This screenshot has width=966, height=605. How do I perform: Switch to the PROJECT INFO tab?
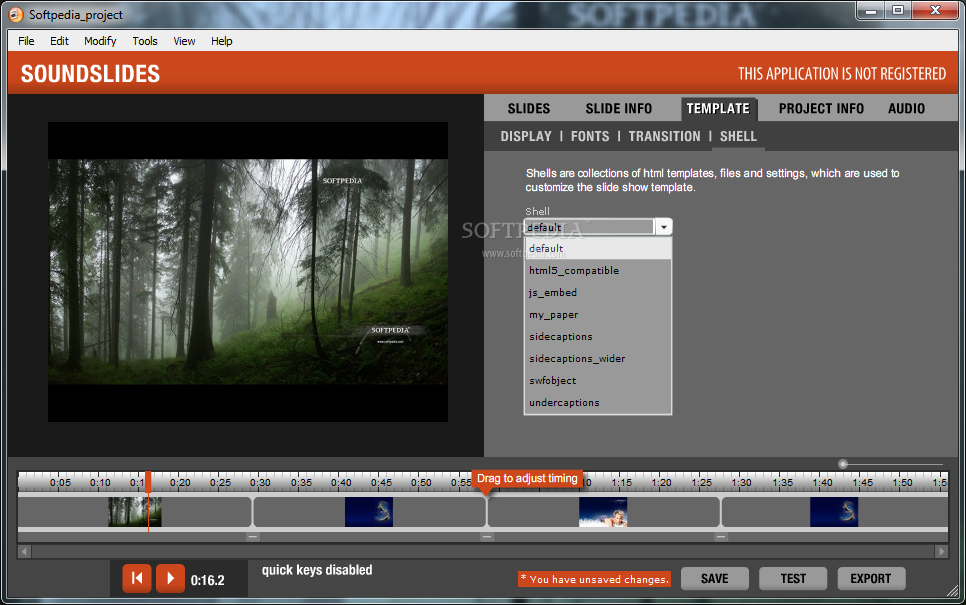821,108
